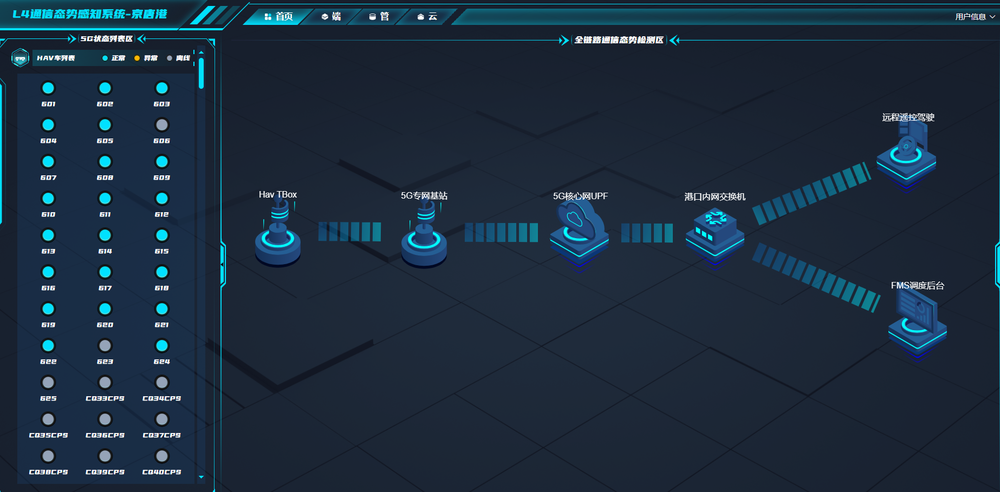This screenshot has width=1000, height=492.
Task: Switch to the 端 tab
Action: pyautogui.click(x=331, y=17)
